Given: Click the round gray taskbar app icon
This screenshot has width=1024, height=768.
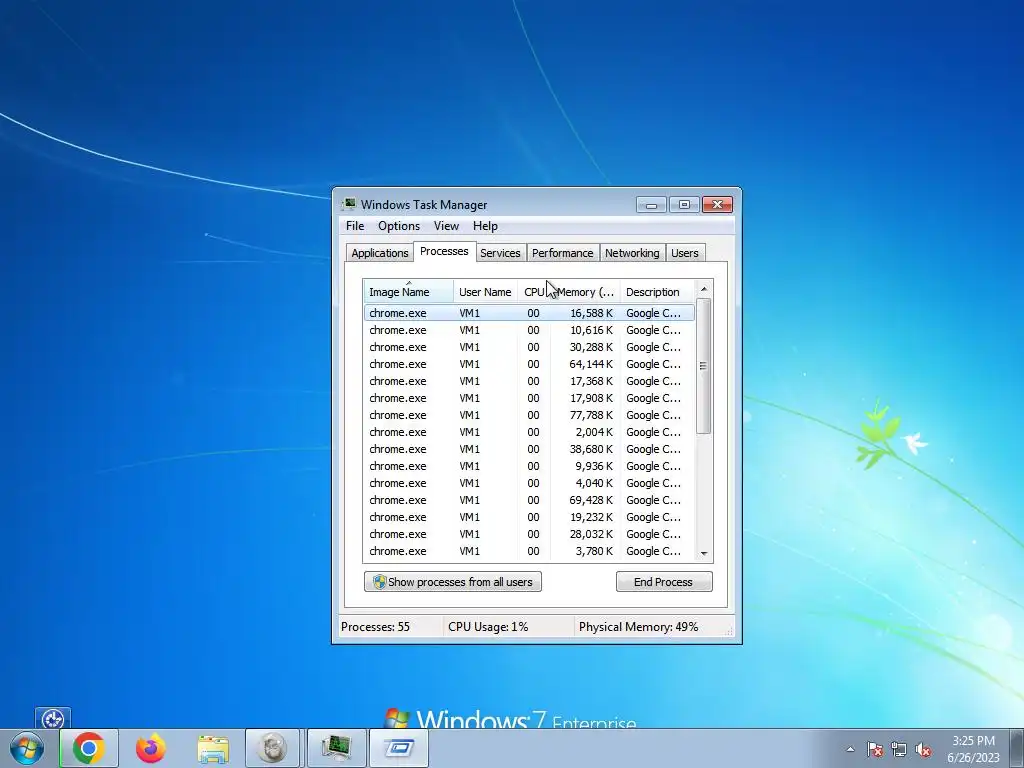Looking at the screenshot, I should (272, 748).
